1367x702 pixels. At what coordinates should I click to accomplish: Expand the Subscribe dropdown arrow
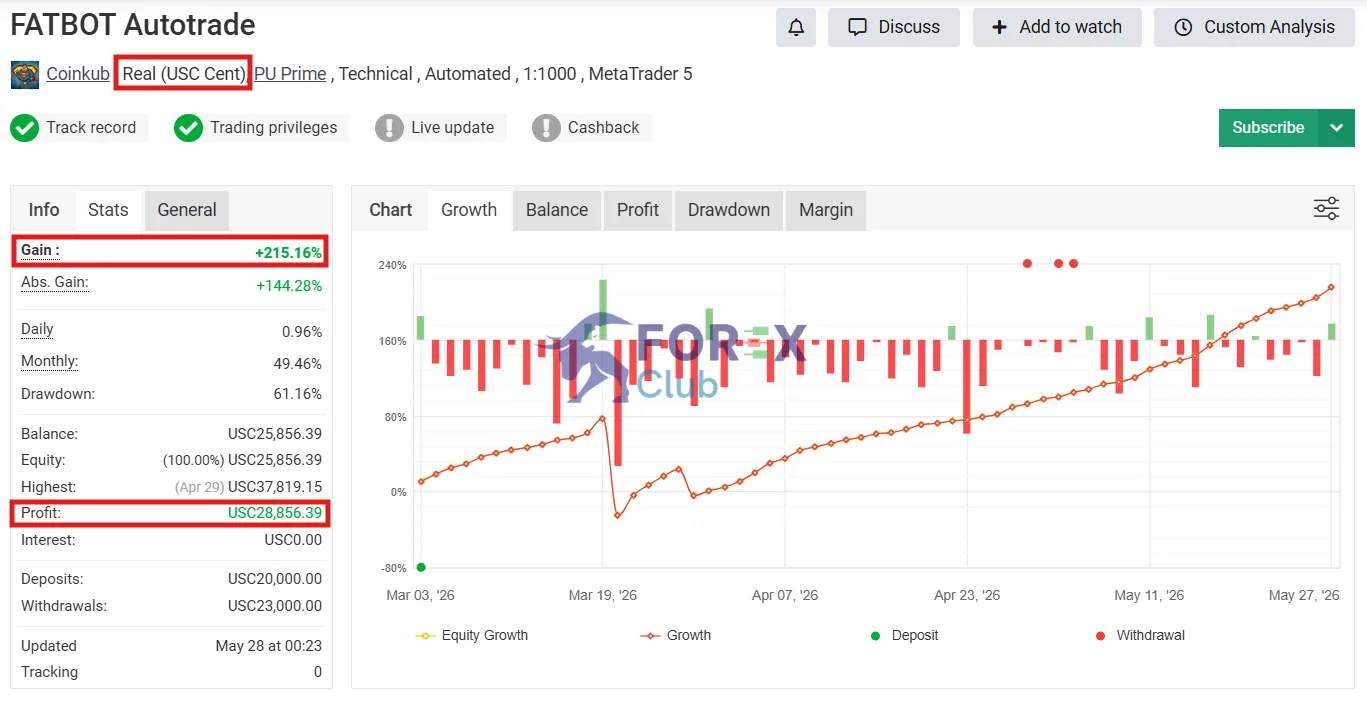pyautogui.click(x=1336, y=128)
